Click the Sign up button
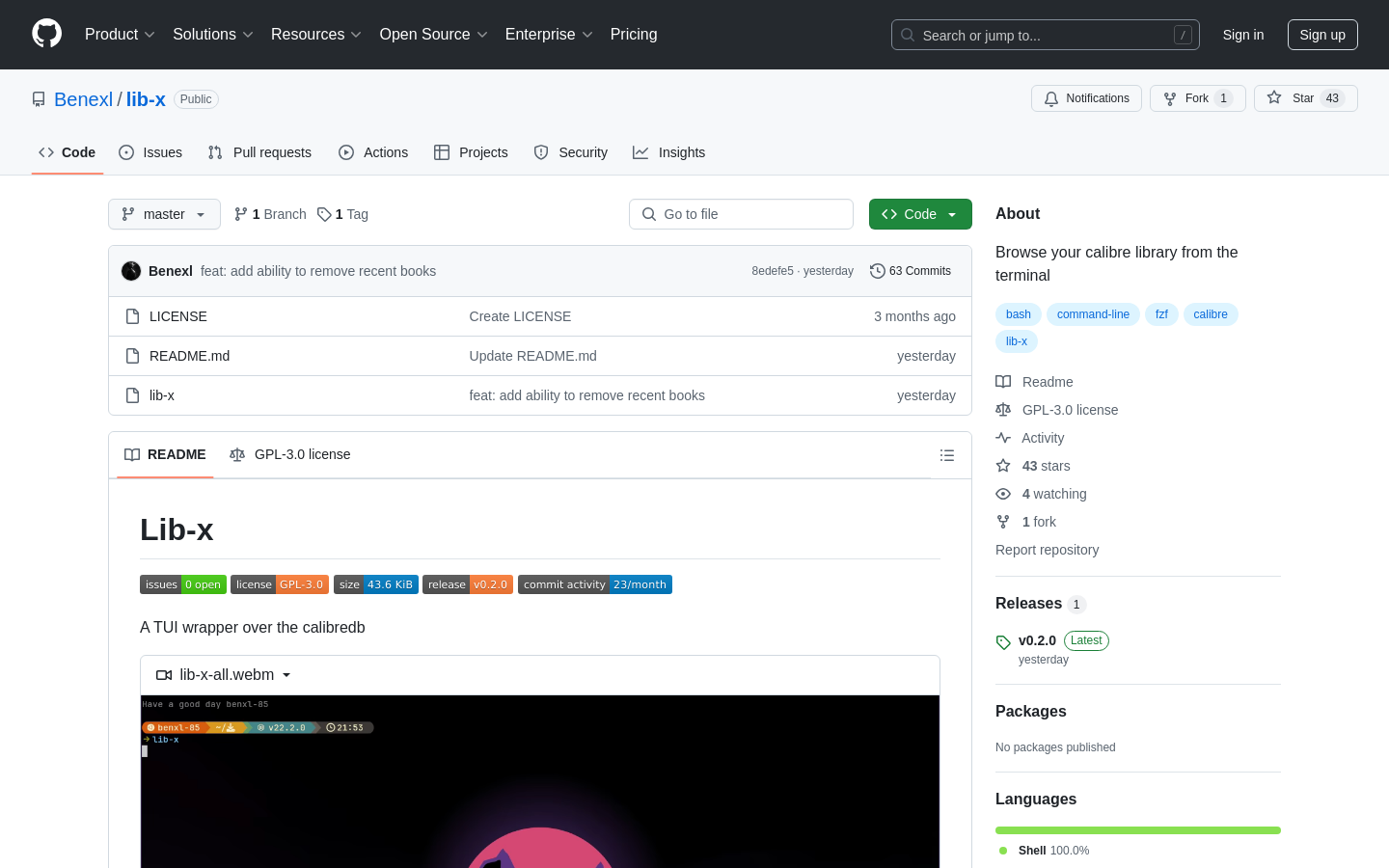The height and width of the screenshot is (868, 1389). 1322,35
